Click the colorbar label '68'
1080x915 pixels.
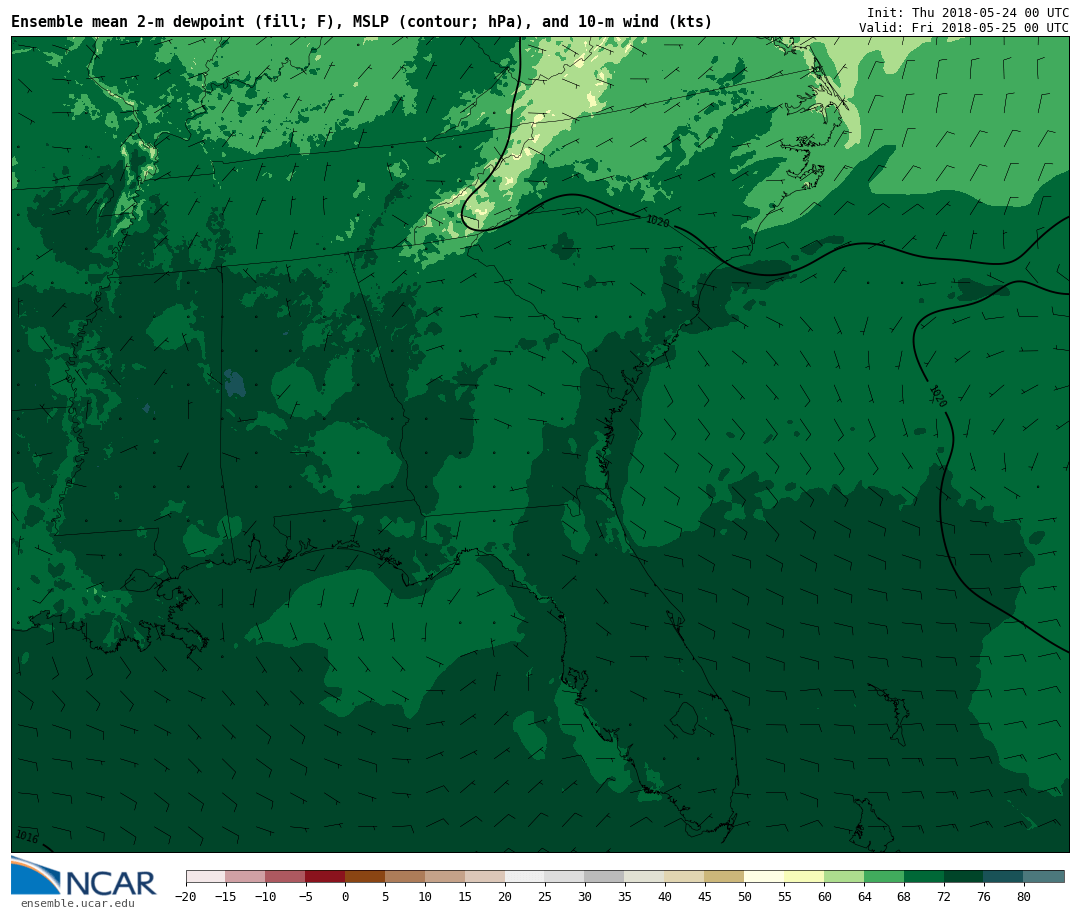[x=904, y=896]
